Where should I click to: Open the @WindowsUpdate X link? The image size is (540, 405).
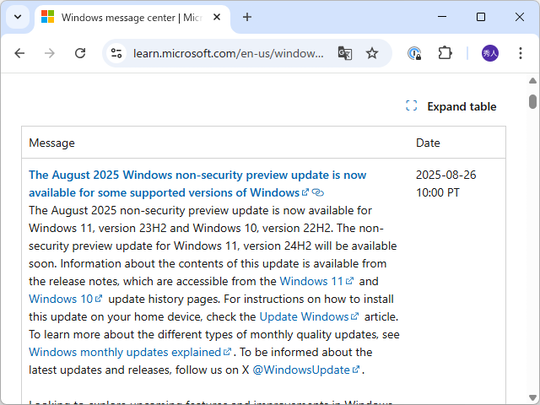coord(306,370)
